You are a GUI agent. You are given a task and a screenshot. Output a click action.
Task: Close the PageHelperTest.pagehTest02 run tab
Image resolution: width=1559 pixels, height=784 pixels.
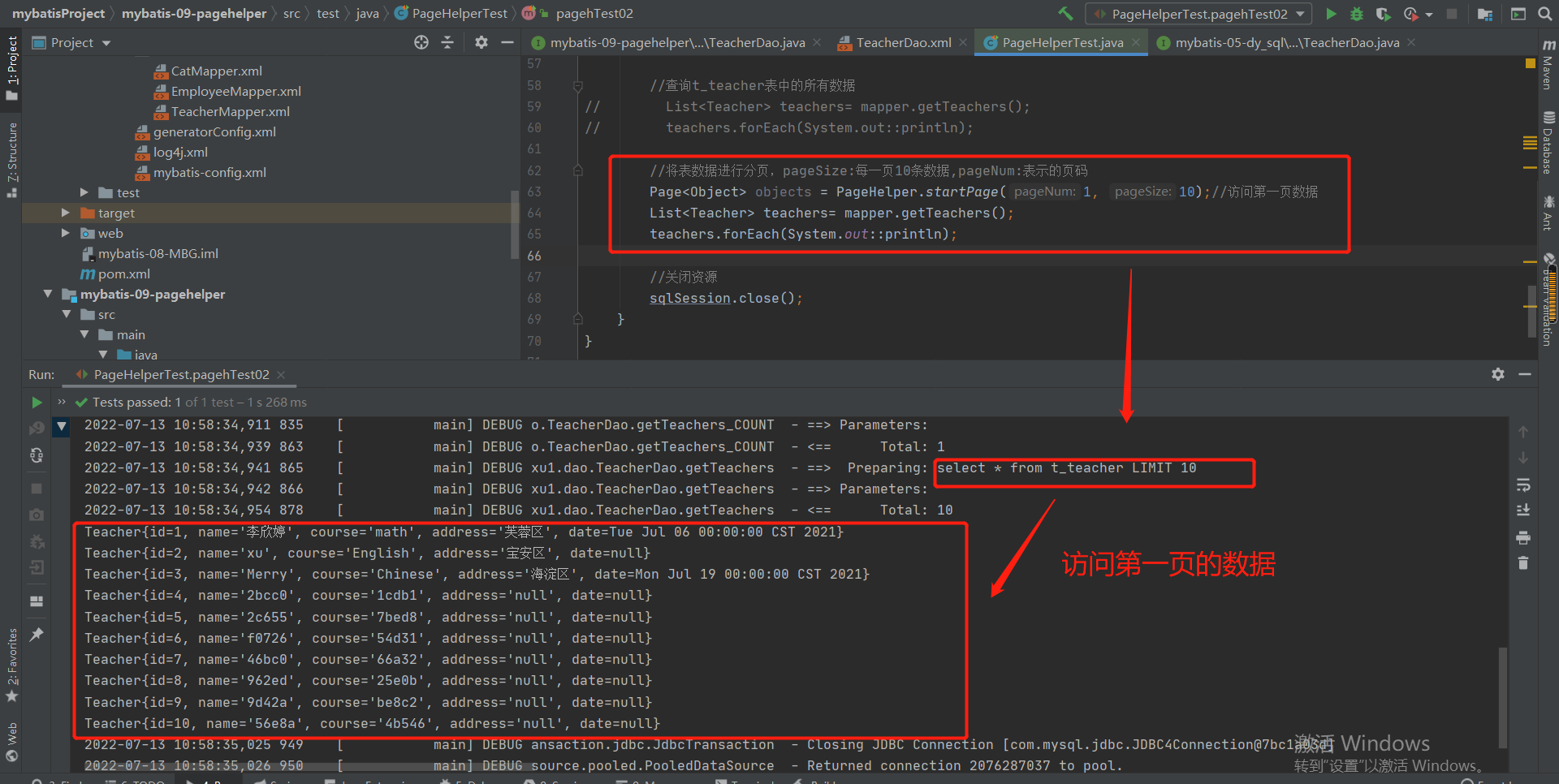[x=281, y=374]
